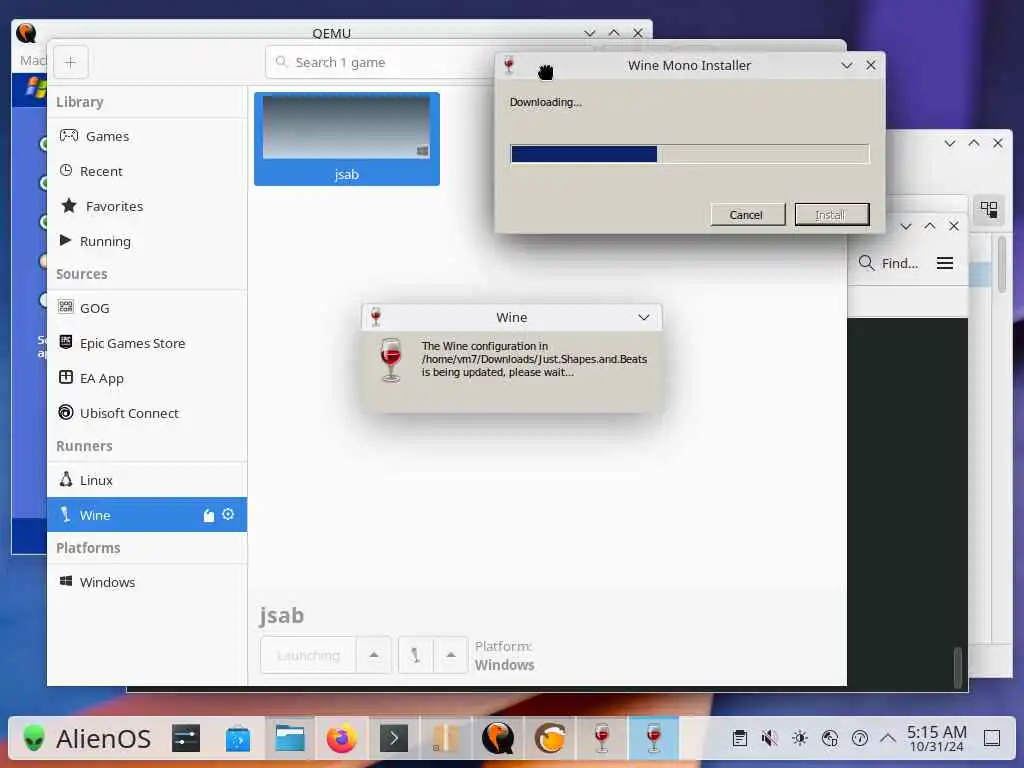The image size is (1024, 768).
Task: Click the Wine glass runner icon in sidebar
Action: [x=65, y=515]
